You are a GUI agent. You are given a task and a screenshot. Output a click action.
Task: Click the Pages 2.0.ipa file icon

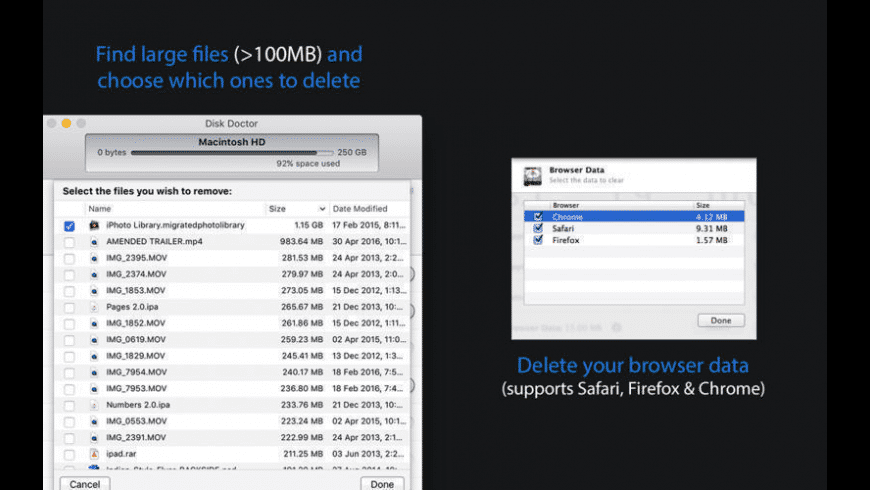coord(94,307)
